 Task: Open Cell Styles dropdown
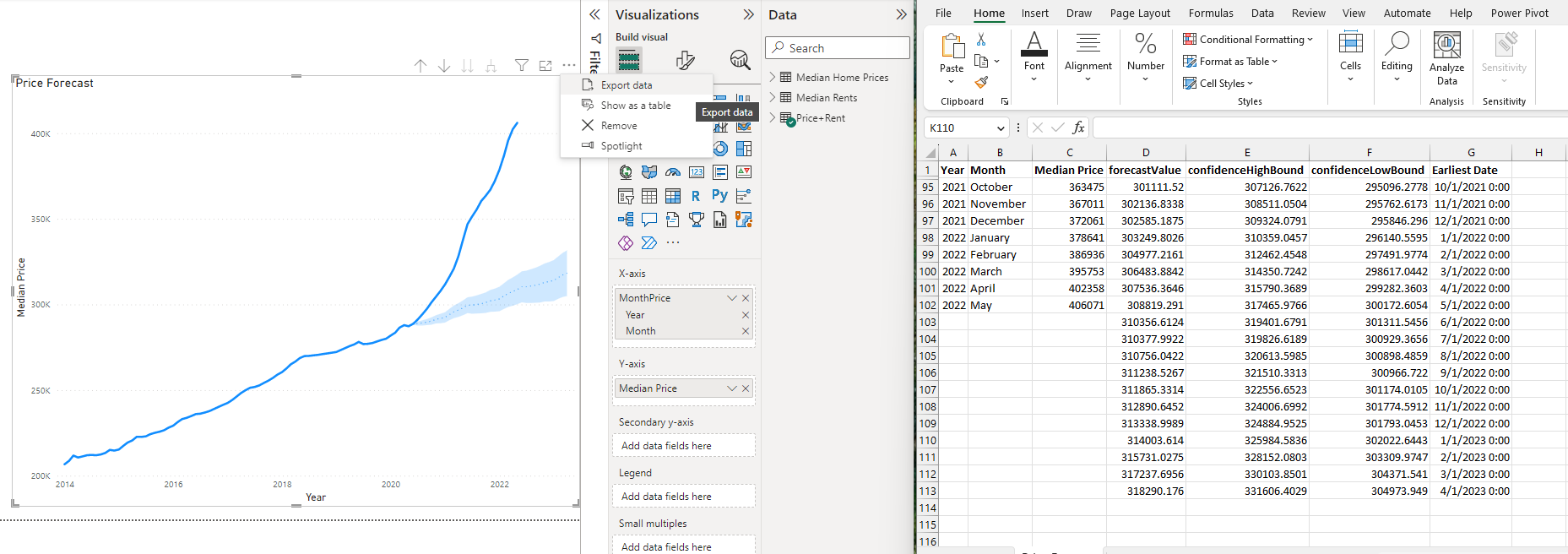(1218, 83)
